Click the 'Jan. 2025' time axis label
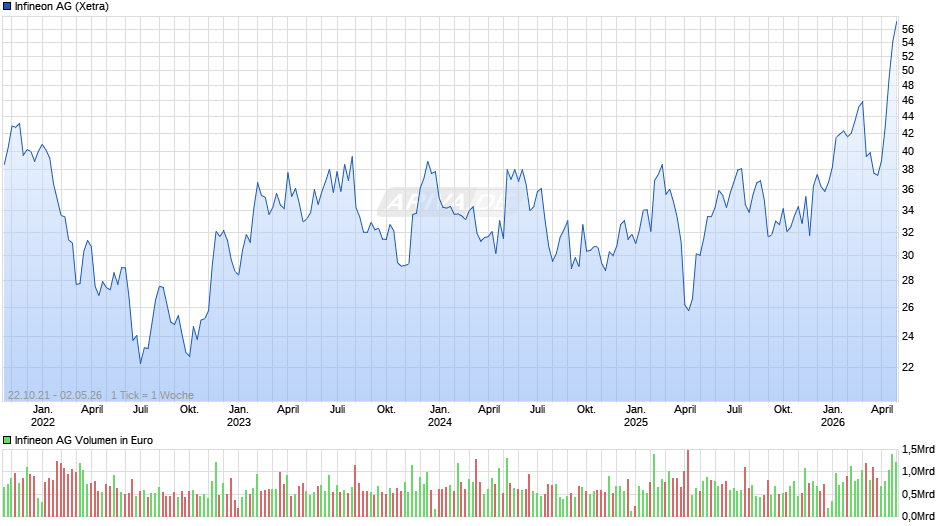Image resolution: width=940 pixels, height=526 pixels. click(x=635, y=416)
